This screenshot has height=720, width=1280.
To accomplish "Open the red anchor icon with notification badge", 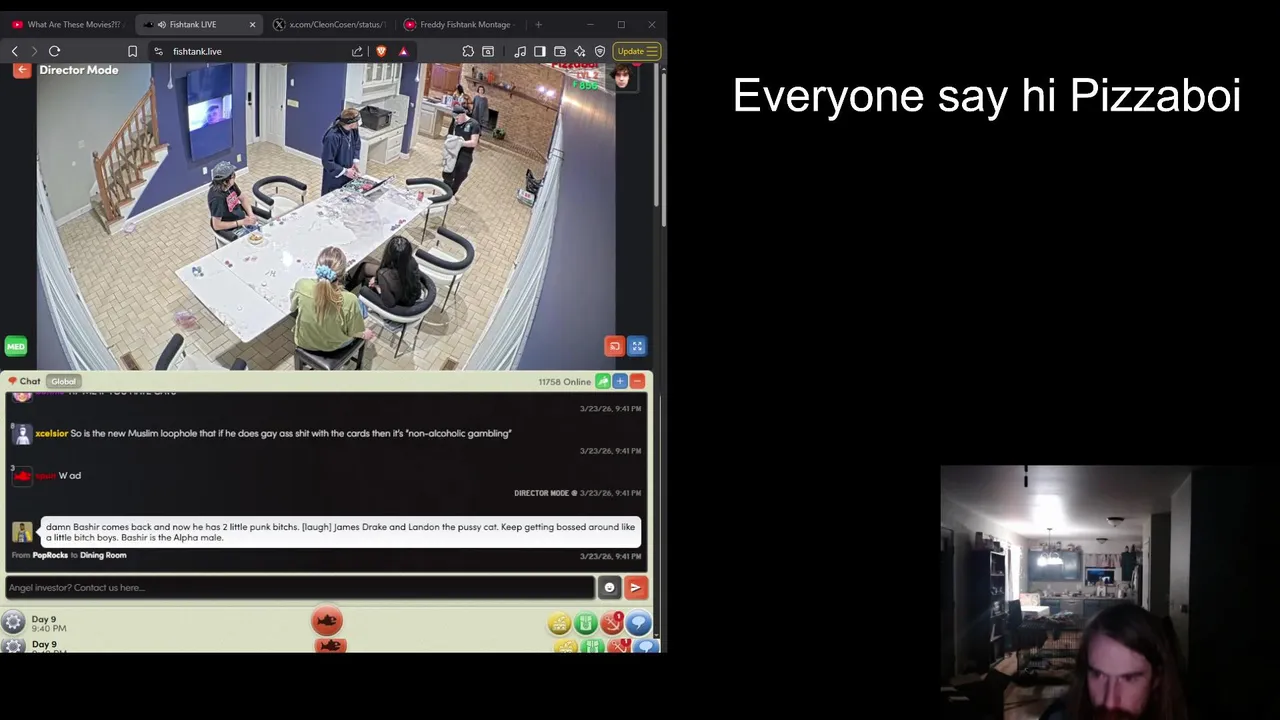I will click(x=611, y=624).
